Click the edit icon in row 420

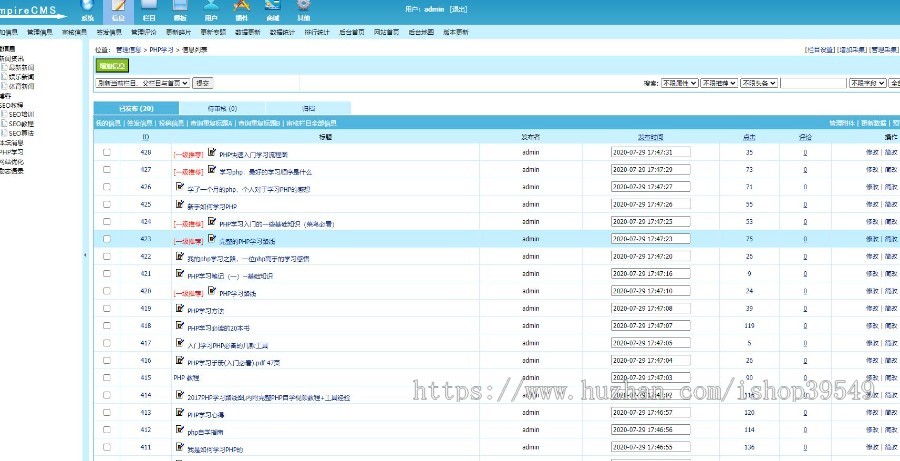pos(212,290)
